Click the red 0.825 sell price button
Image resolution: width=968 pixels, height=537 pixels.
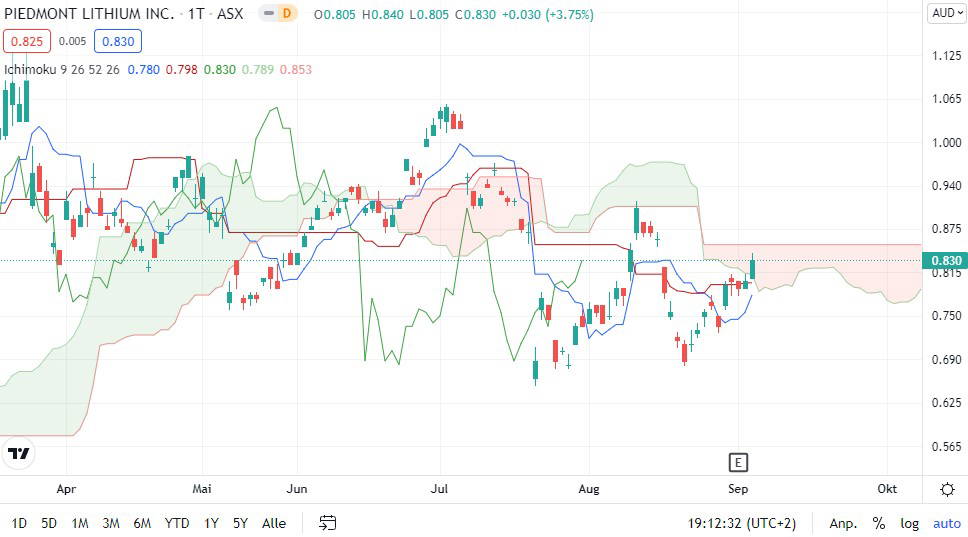click(x=27, y=41)
